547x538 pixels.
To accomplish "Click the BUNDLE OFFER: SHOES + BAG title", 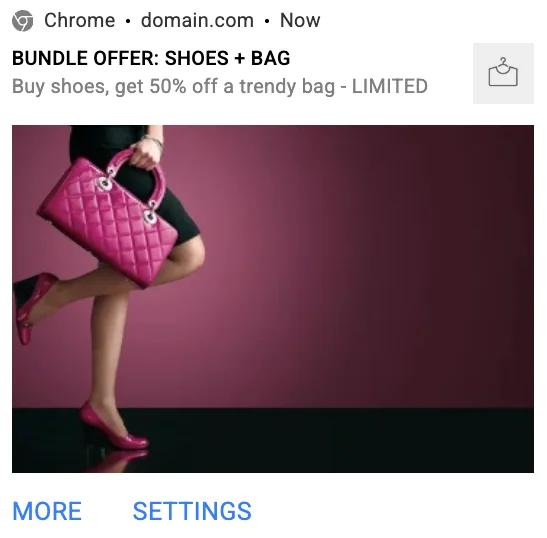I will (151, 58).
